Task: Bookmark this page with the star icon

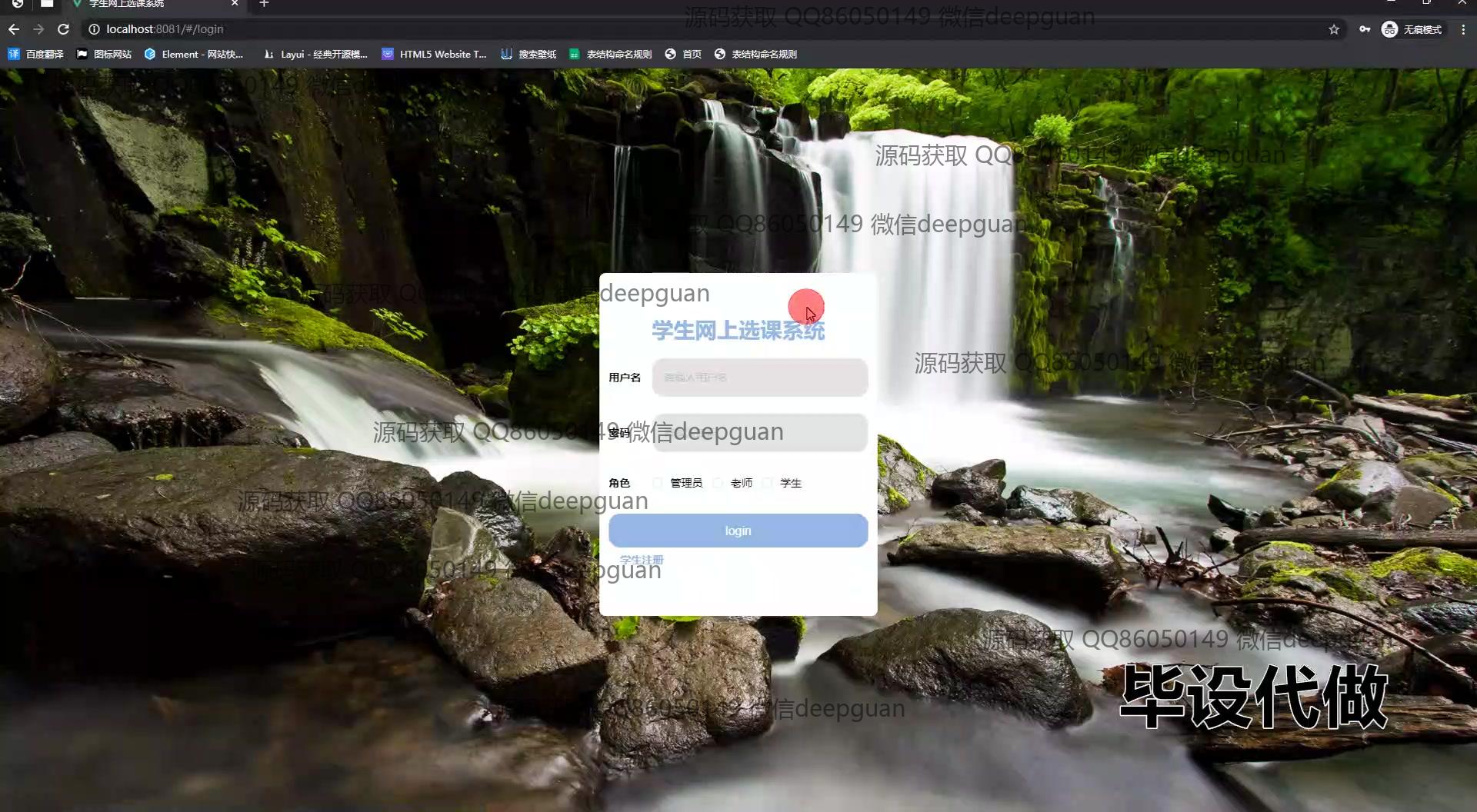Action: coord(1333,29)
